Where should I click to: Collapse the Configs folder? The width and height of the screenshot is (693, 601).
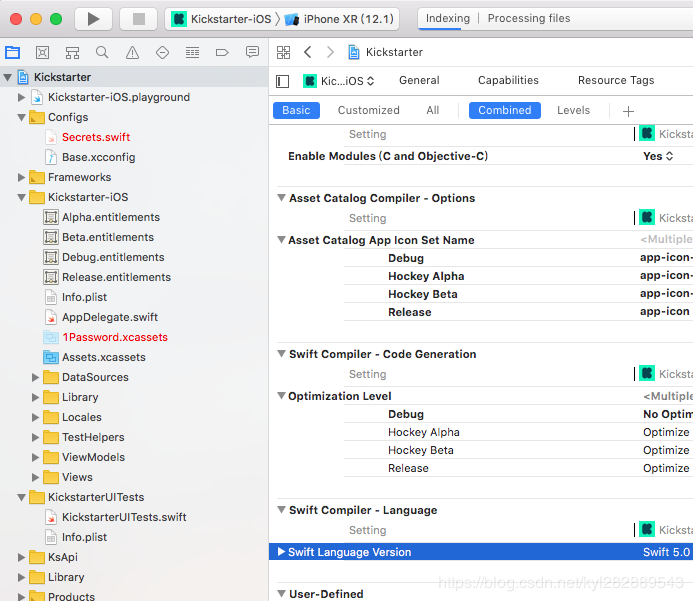point(21,117)
